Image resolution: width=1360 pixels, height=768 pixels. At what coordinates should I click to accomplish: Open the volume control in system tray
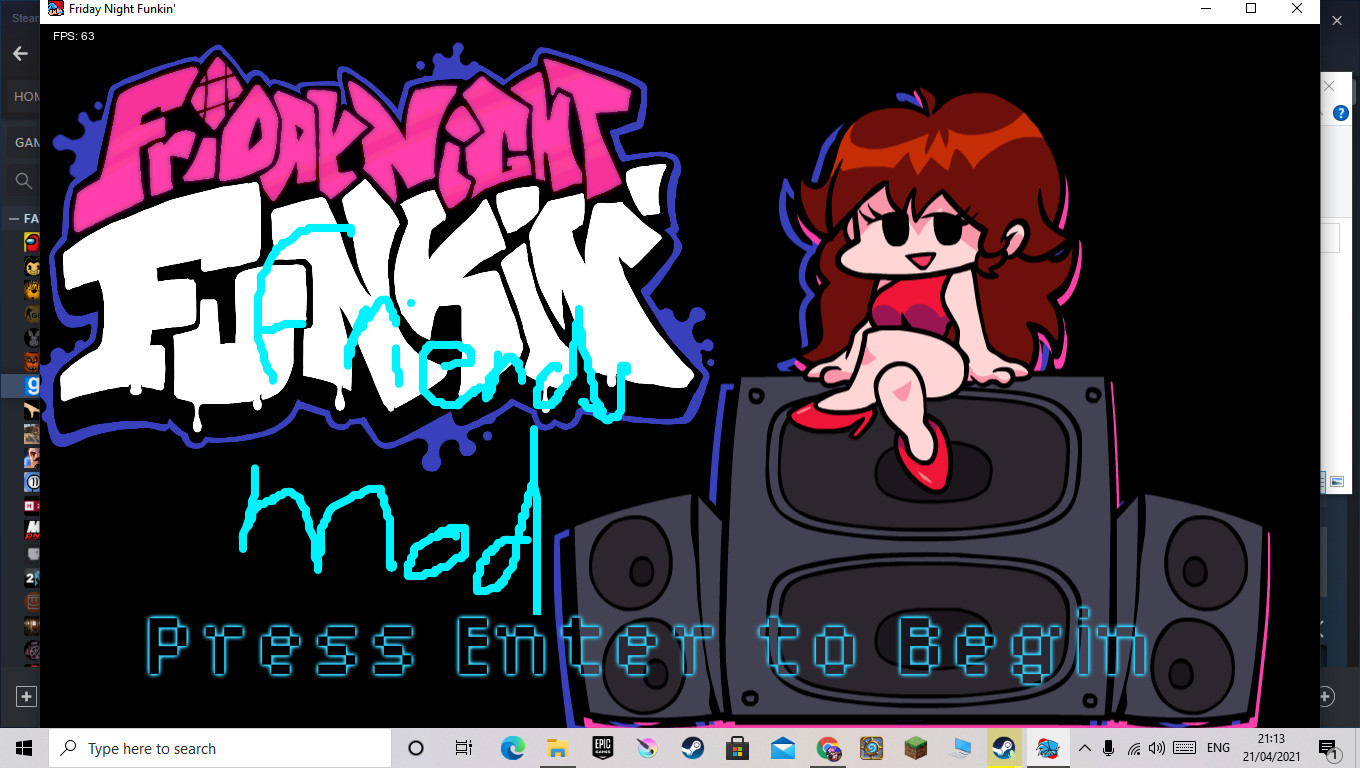(1157, 748)
